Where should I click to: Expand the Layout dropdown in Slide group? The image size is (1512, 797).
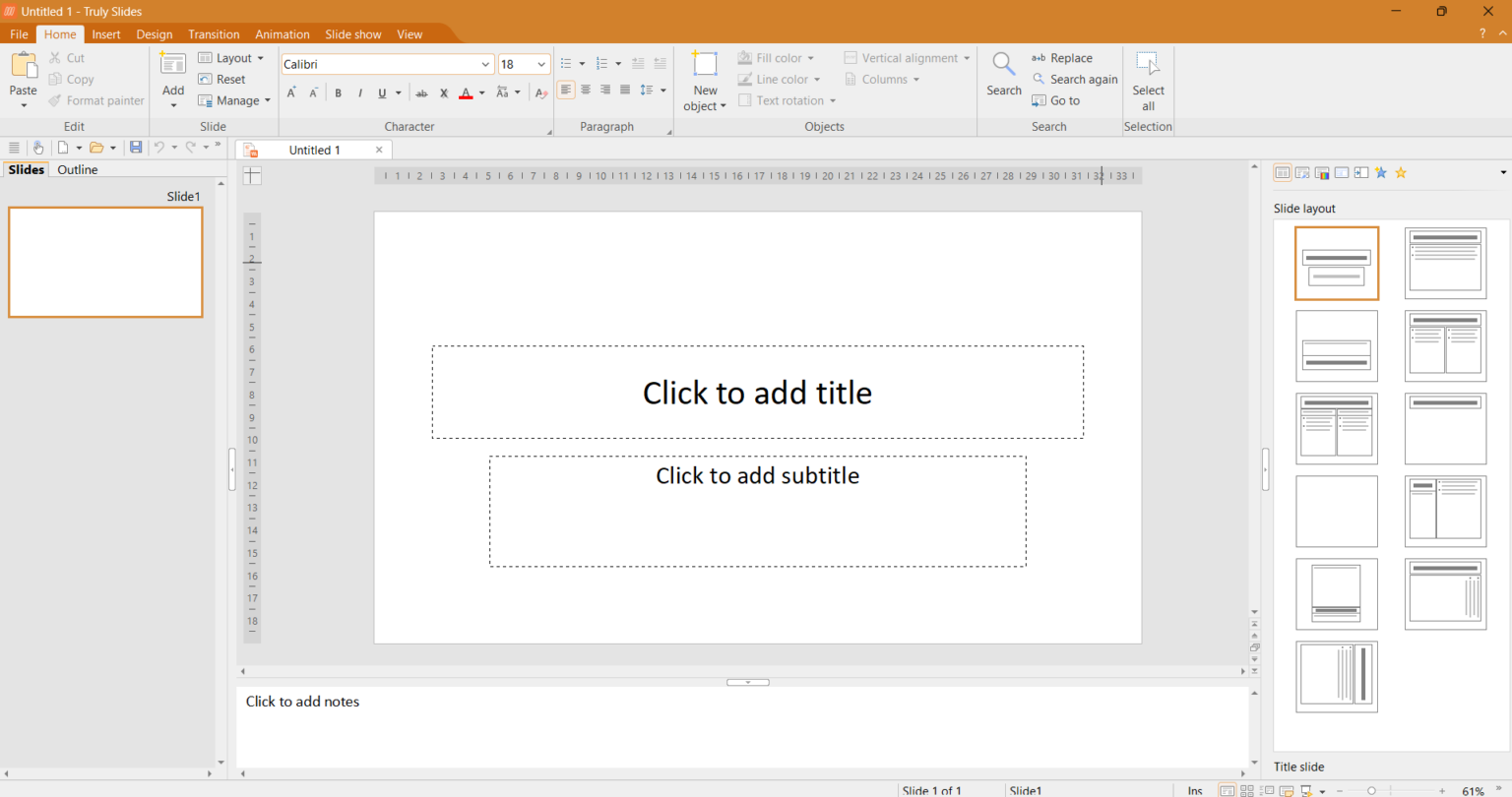232,58
